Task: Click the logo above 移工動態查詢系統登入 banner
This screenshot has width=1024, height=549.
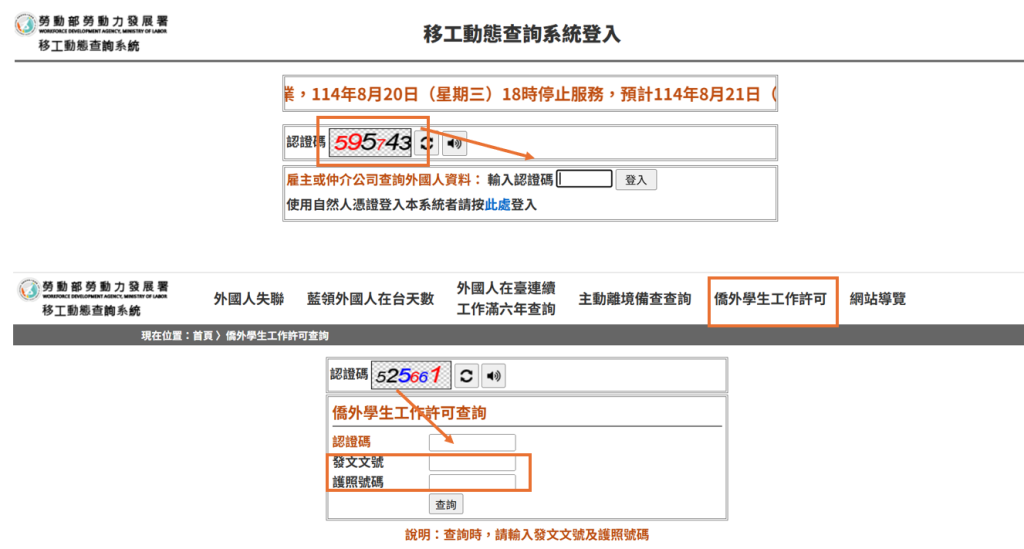Action: coord(92,32)
